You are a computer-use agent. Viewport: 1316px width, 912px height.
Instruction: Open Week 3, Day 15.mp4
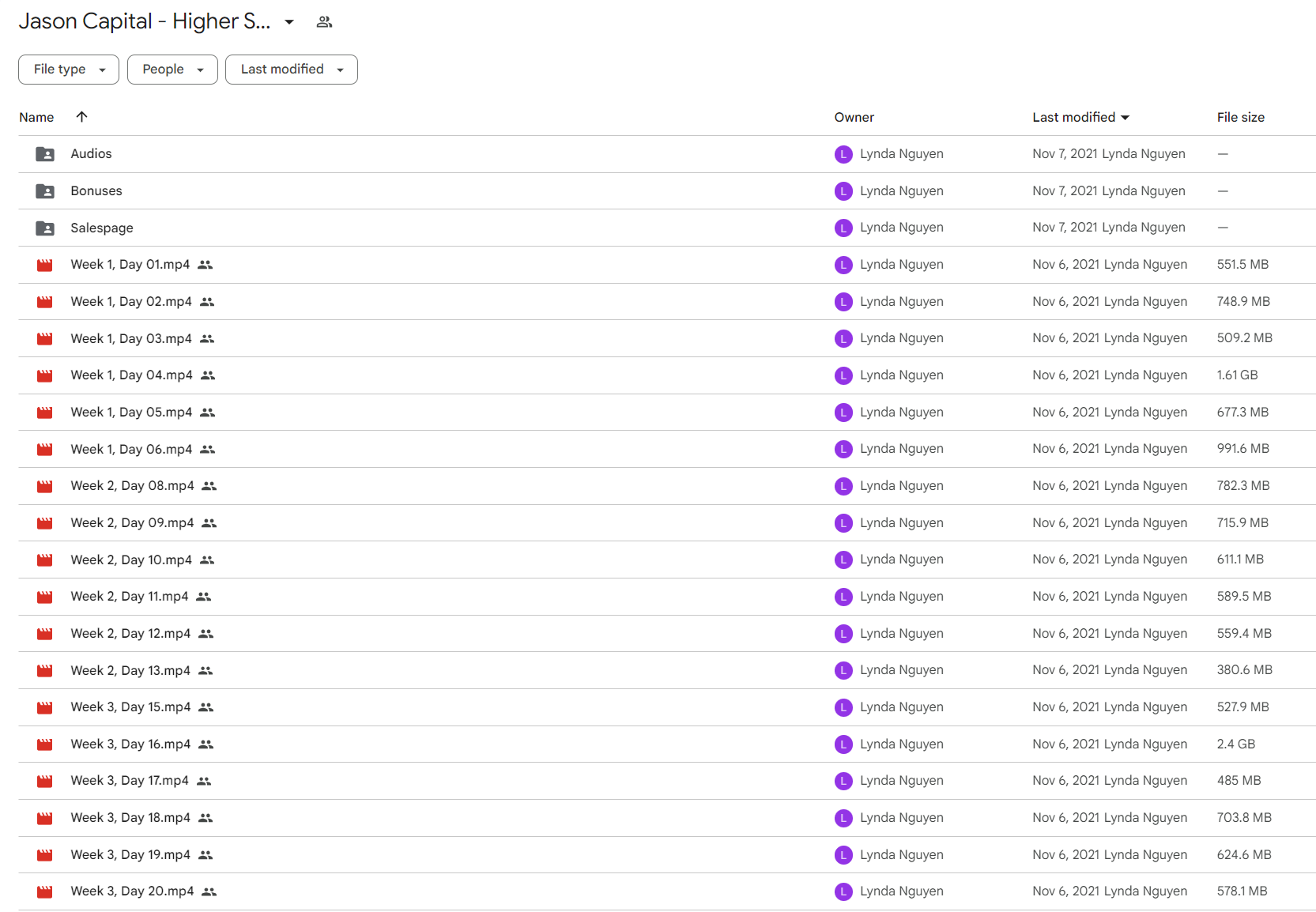pyautogui.click(x=130, y=707)
